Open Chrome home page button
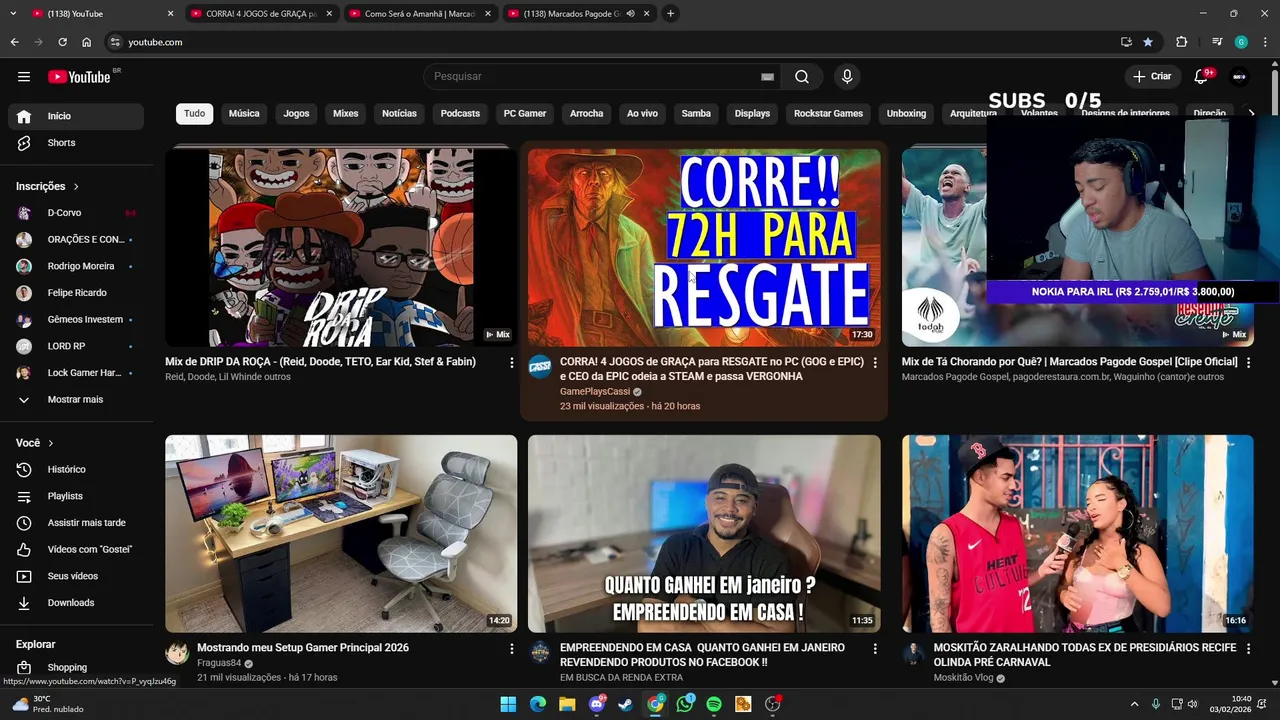Image resolution: width=1280 pixels, height=720 pixels. (87, 42)
